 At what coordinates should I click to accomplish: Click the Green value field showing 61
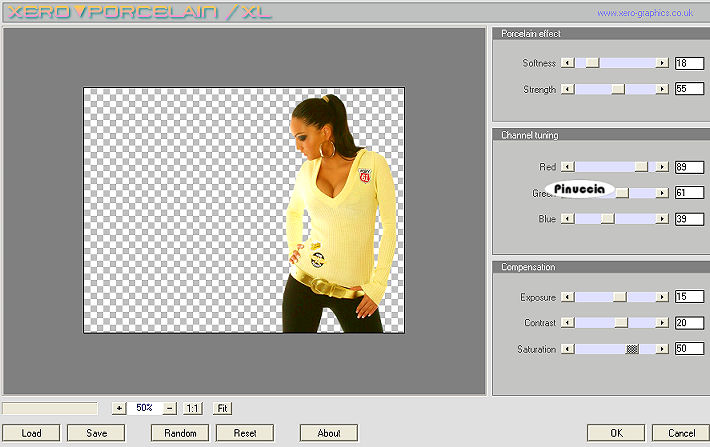click(x=689, y=193)
